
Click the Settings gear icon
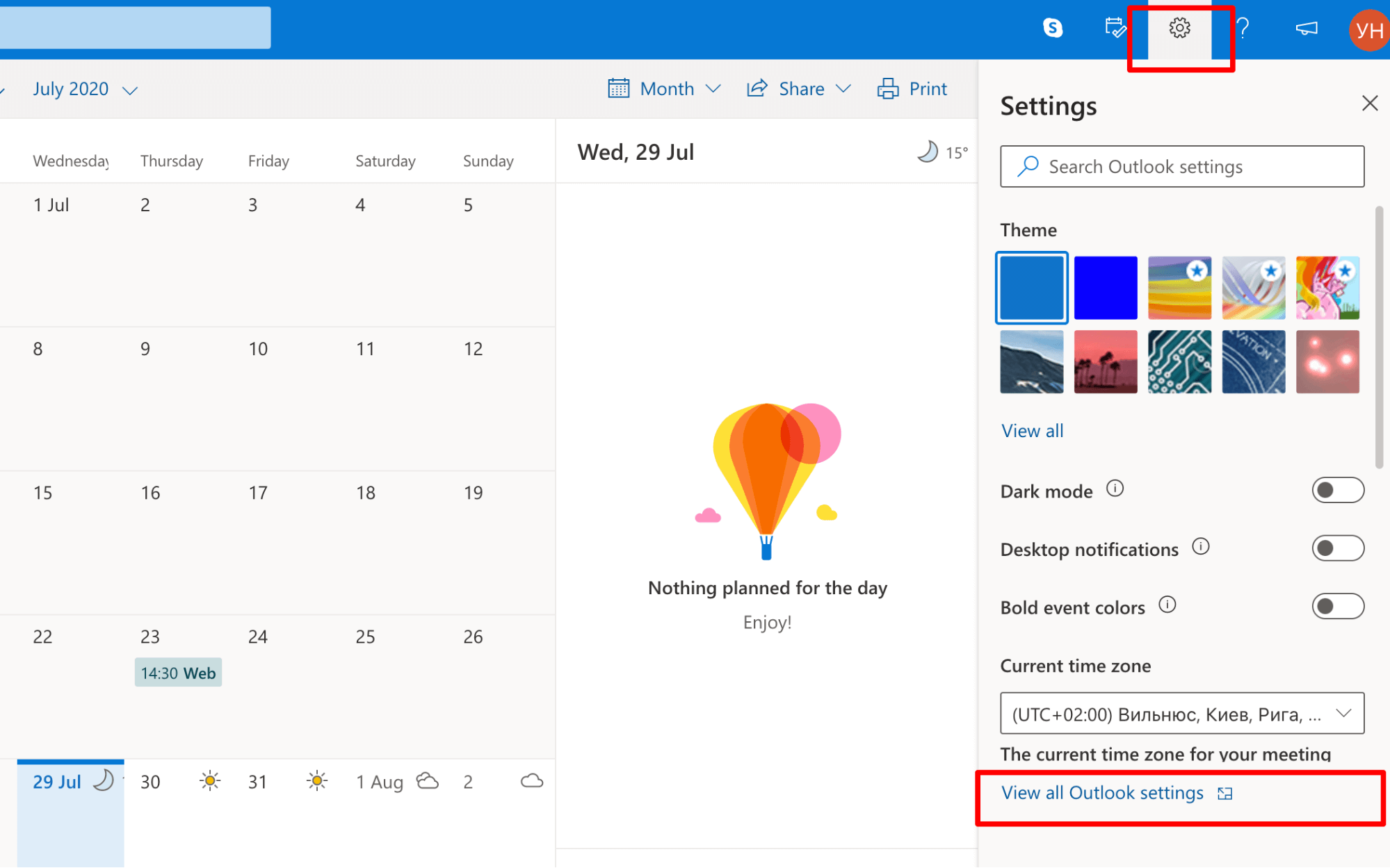point(1180,28)
